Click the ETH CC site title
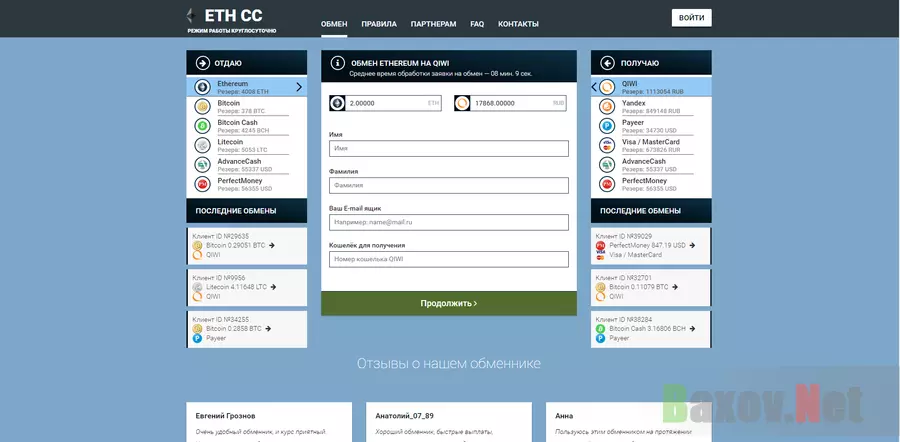The width and height of the screenshot is (900, 442). [234, 15]
